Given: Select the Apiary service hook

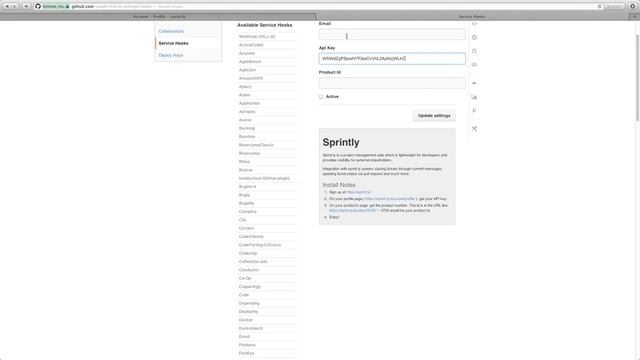Looking at the screenshot, I should [x=245, y=87].
